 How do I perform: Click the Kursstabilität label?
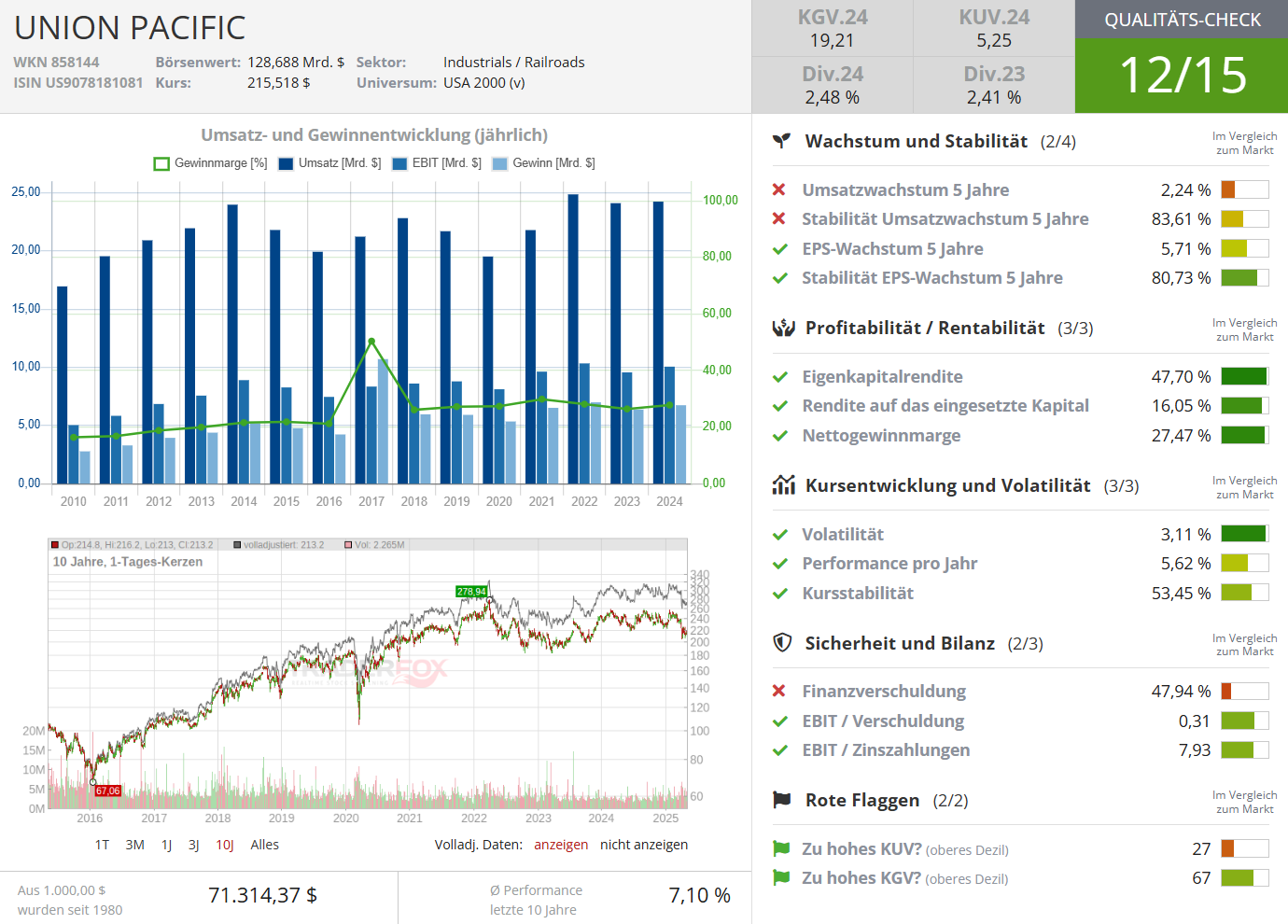pyautogui.click(x=858, y=593)
